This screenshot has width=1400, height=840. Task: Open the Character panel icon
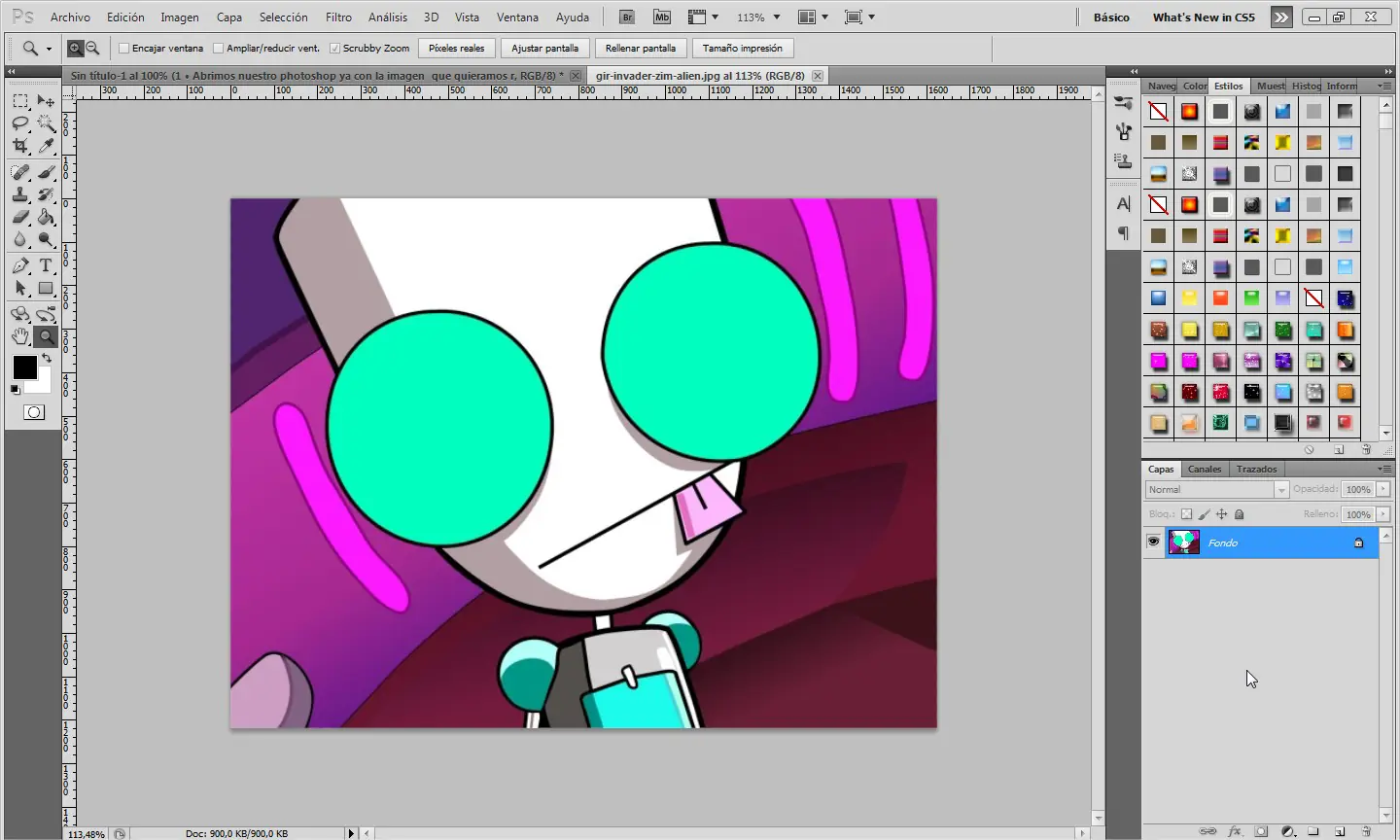tap(1124, 204)
